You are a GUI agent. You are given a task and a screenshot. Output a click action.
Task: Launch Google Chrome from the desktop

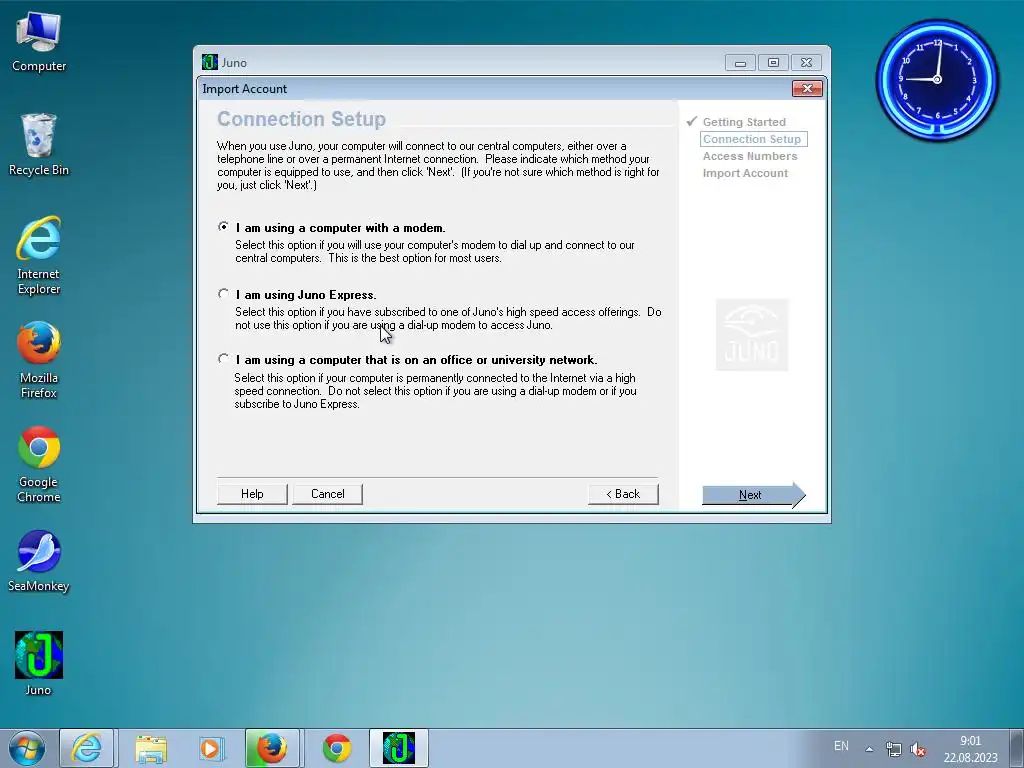pos(39,464)
